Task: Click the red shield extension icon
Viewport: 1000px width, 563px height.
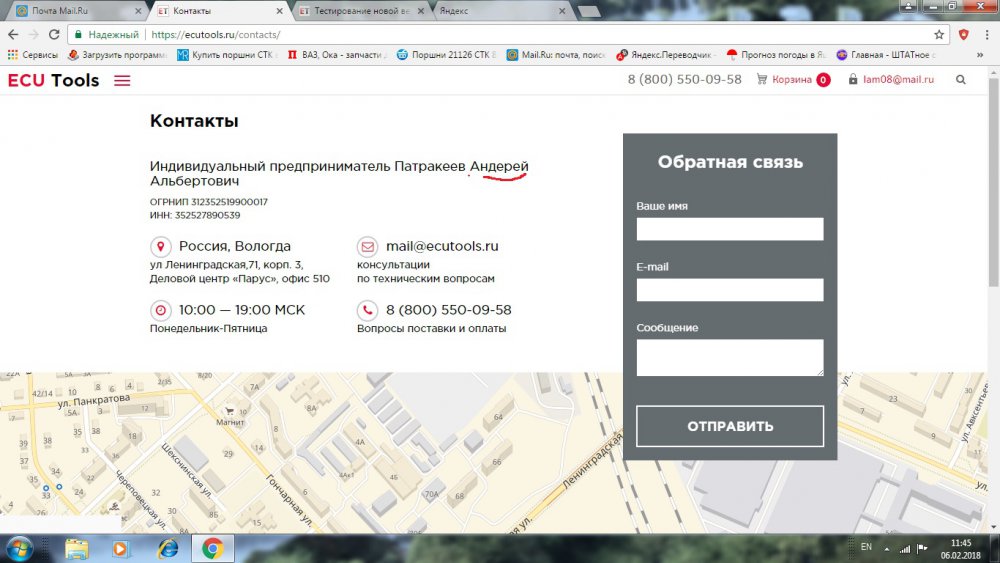Action: pyautogui.click(x=964, y=34)
